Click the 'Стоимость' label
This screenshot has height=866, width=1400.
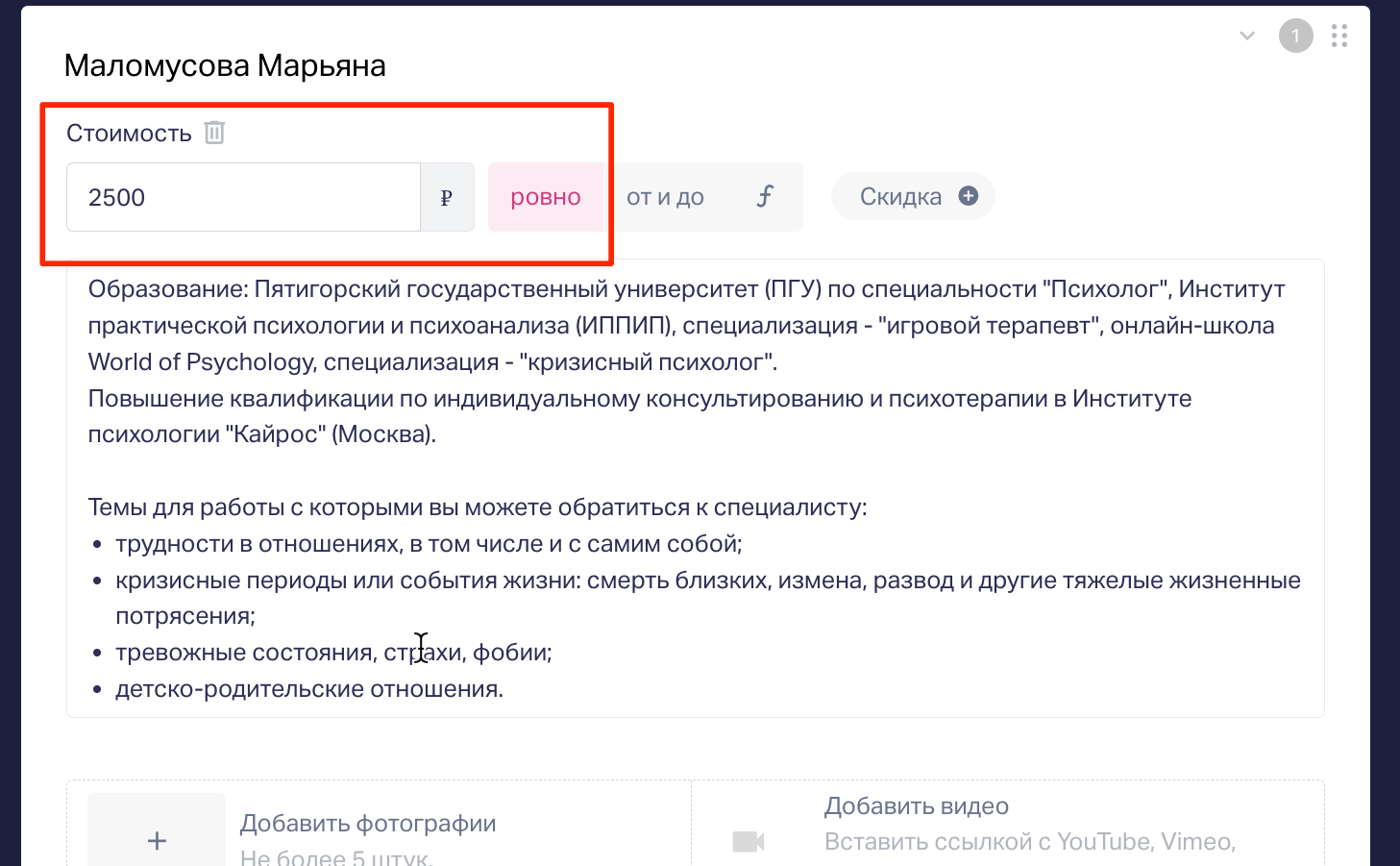point(129,133)
